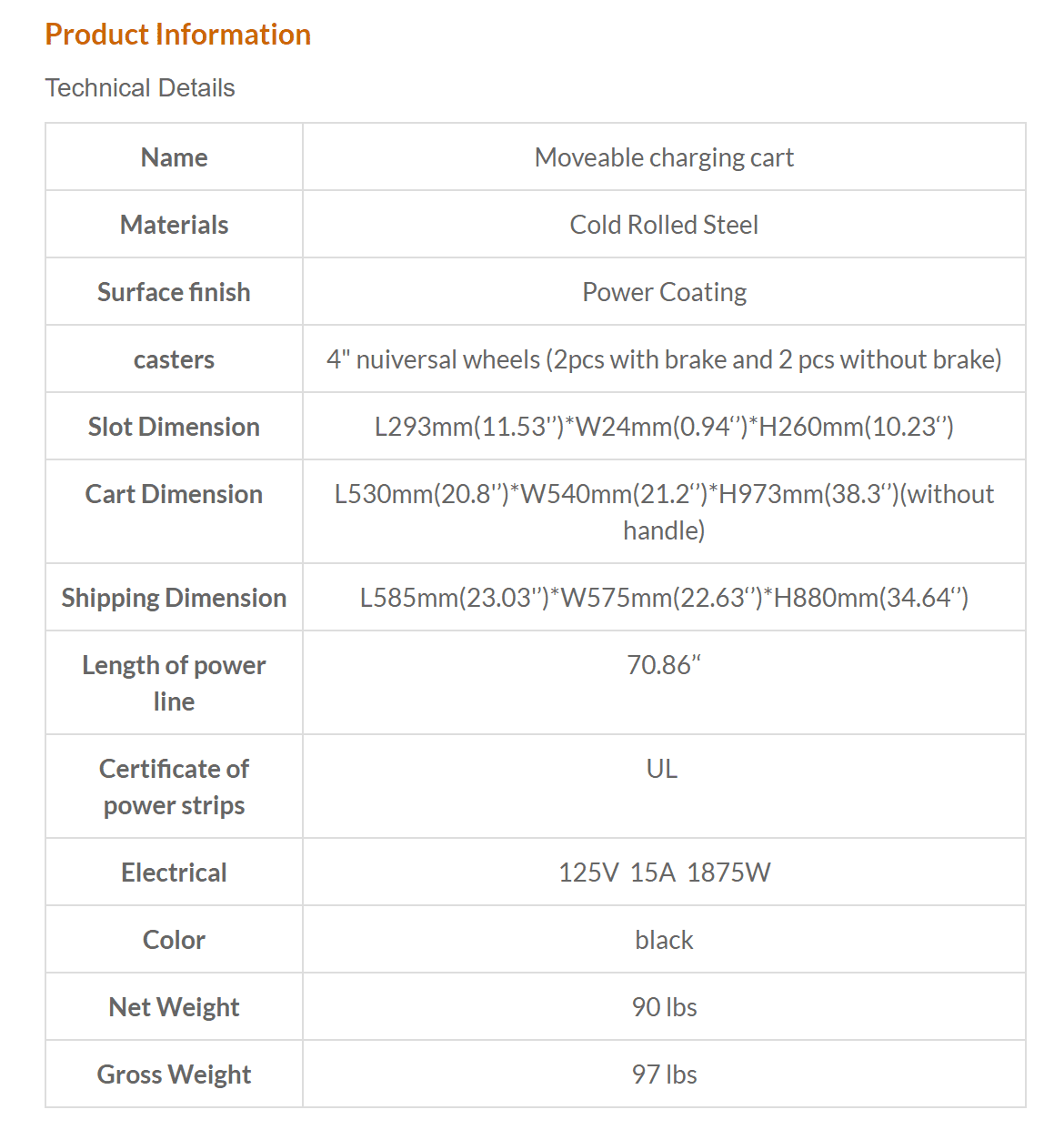The width and height of the screenshot is (1064, 1140).
Task: Click the Shipping Dimension measurements value
Action: point(664,598)
